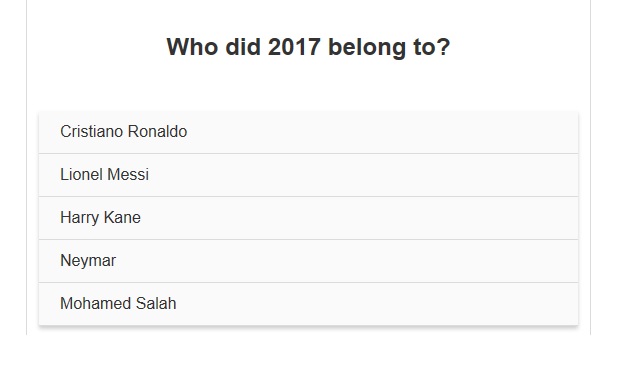
Task: Vote for Neymar
Action: click(308, 261)
